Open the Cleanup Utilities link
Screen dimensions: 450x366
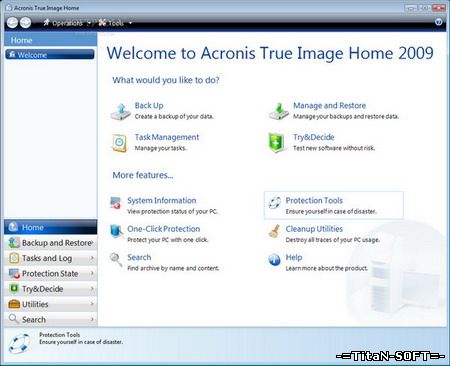(314, 229)
